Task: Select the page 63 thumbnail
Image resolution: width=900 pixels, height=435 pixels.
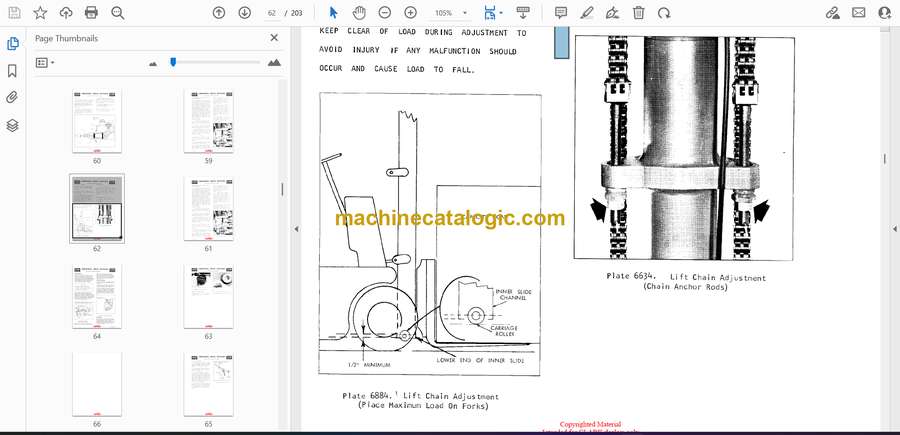Action: (x=208, y=297)
